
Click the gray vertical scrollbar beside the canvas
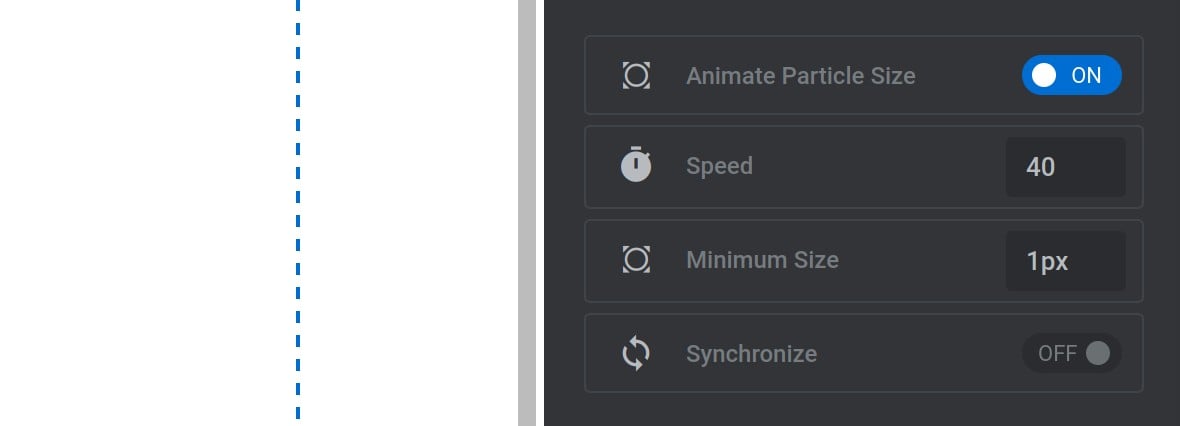[x=527, y=213]
